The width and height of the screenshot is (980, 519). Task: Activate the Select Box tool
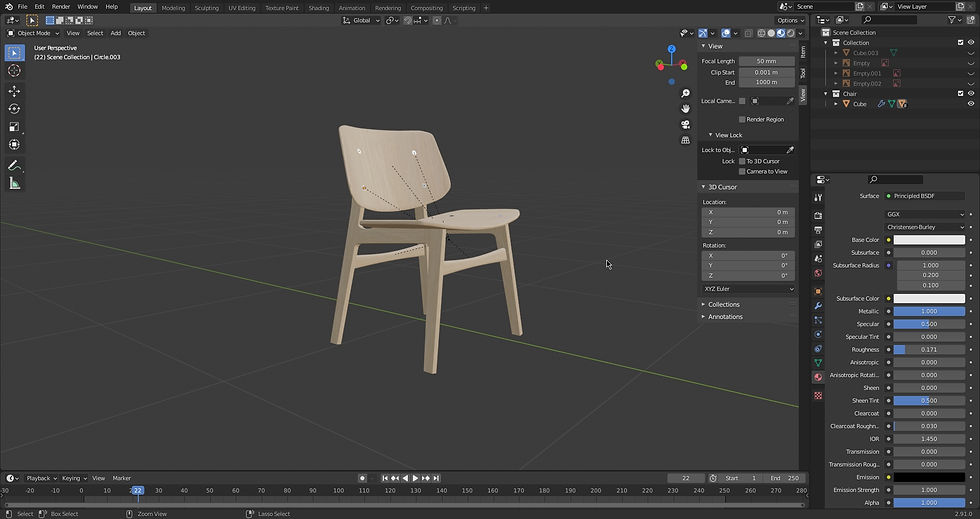click(14, 53)
